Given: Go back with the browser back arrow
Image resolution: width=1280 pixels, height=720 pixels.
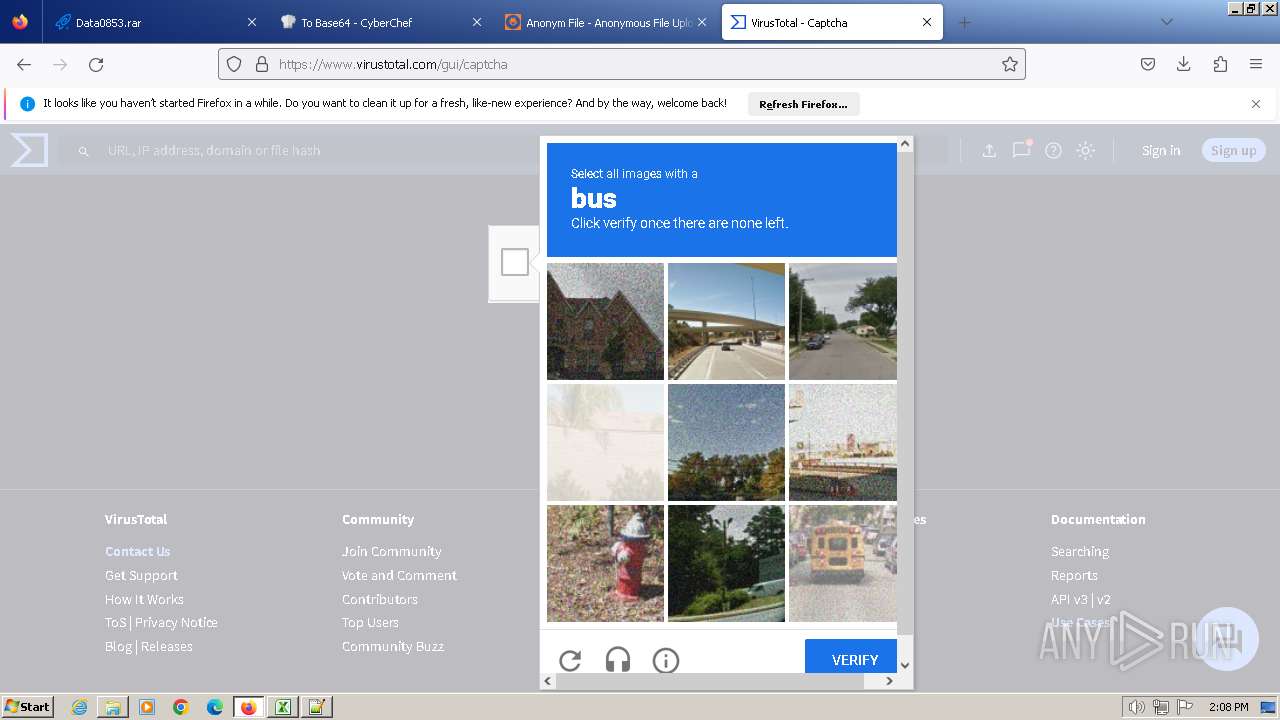Looking at the screenshot, I should coord(24,64).
